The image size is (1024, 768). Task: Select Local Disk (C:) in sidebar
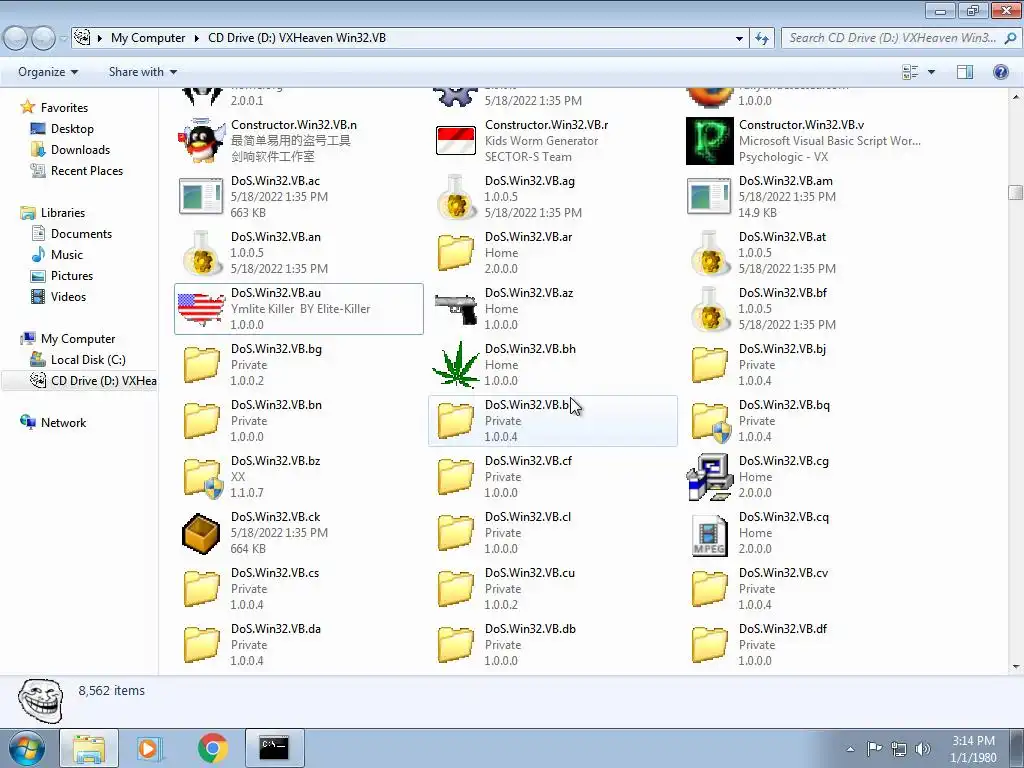88,360
